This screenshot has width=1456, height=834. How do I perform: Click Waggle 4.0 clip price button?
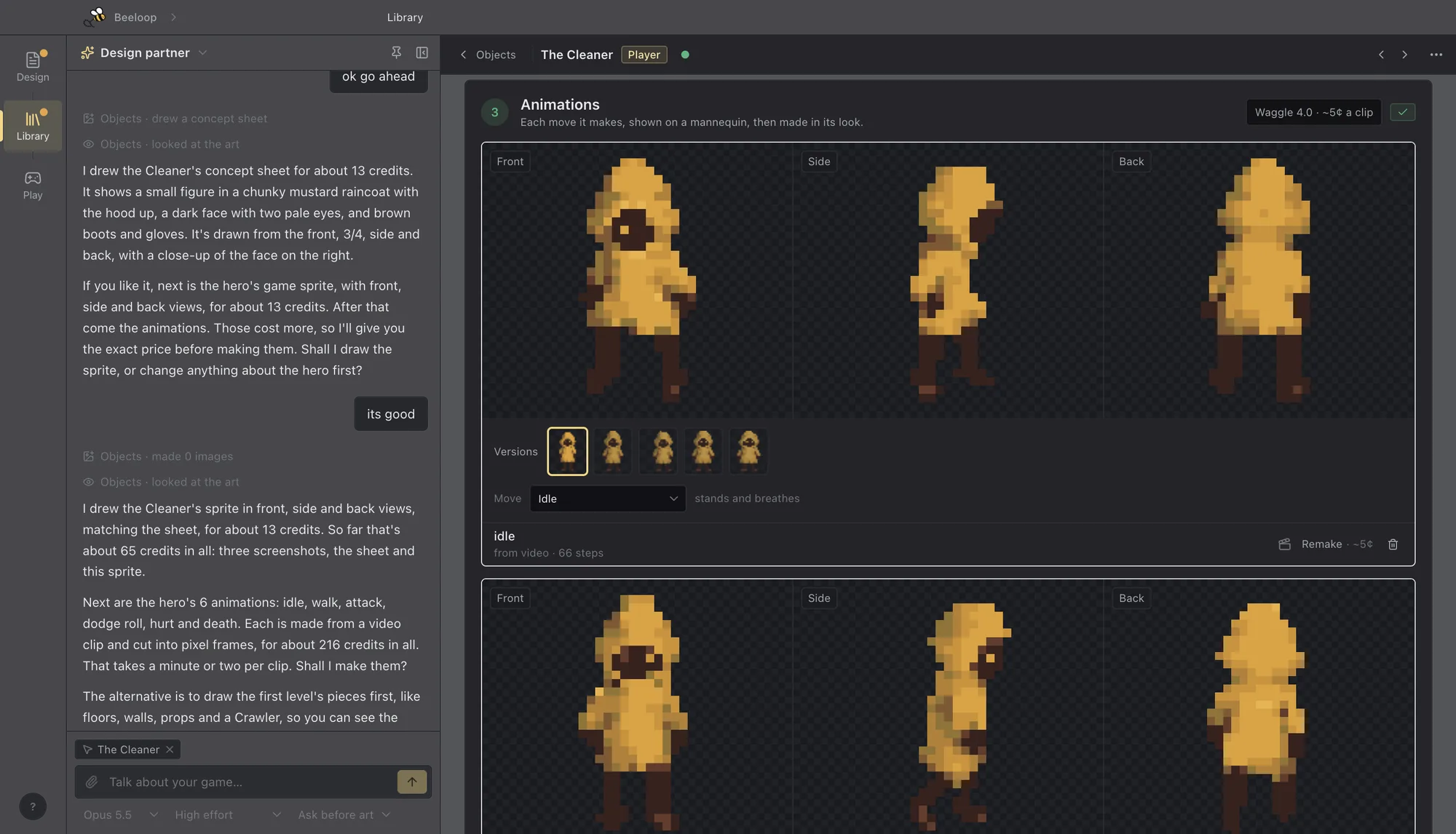1313,112
